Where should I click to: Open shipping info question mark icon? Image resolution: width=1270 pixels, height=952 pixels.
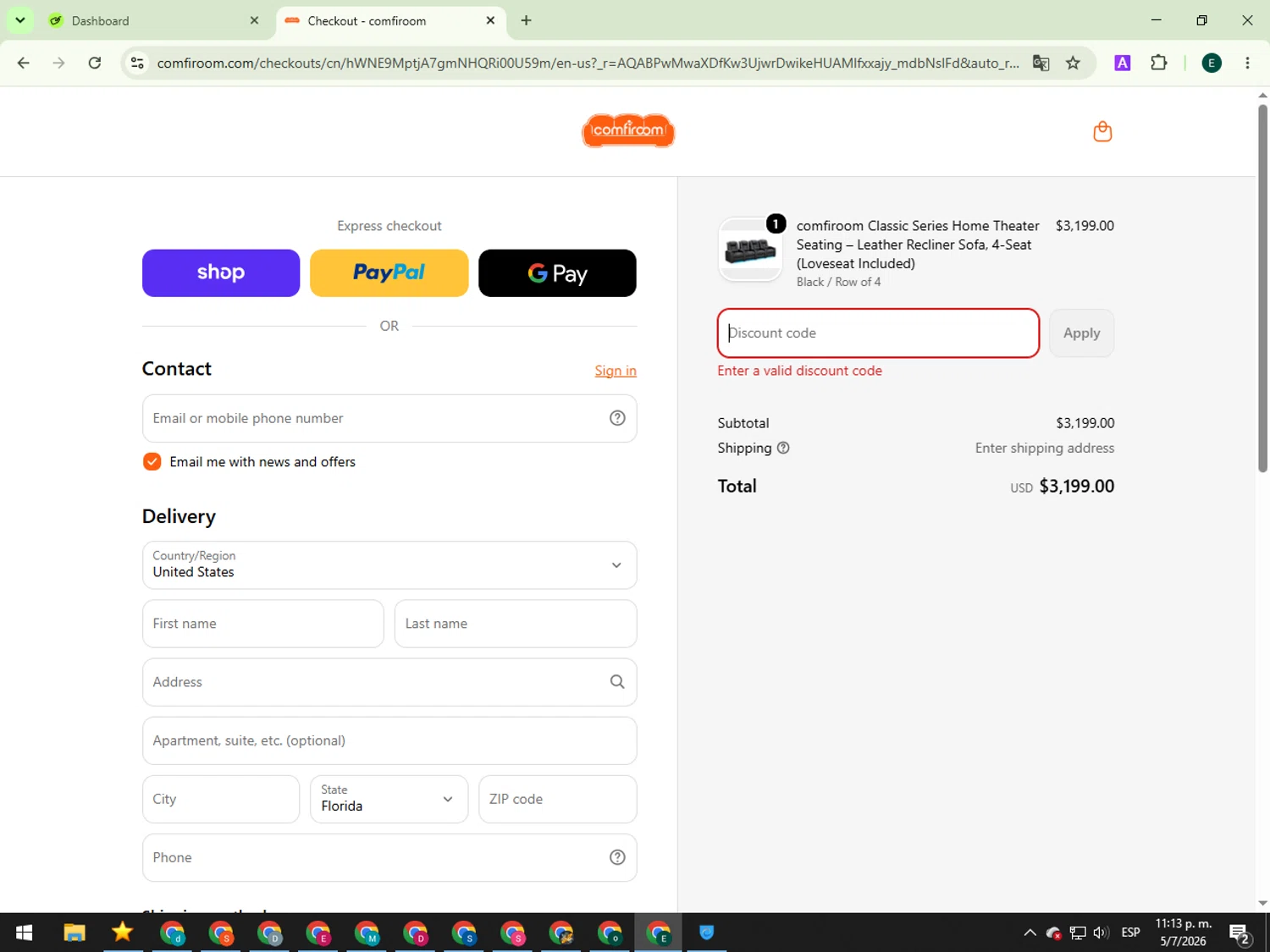pyautogui.click(x=783, y=448)
